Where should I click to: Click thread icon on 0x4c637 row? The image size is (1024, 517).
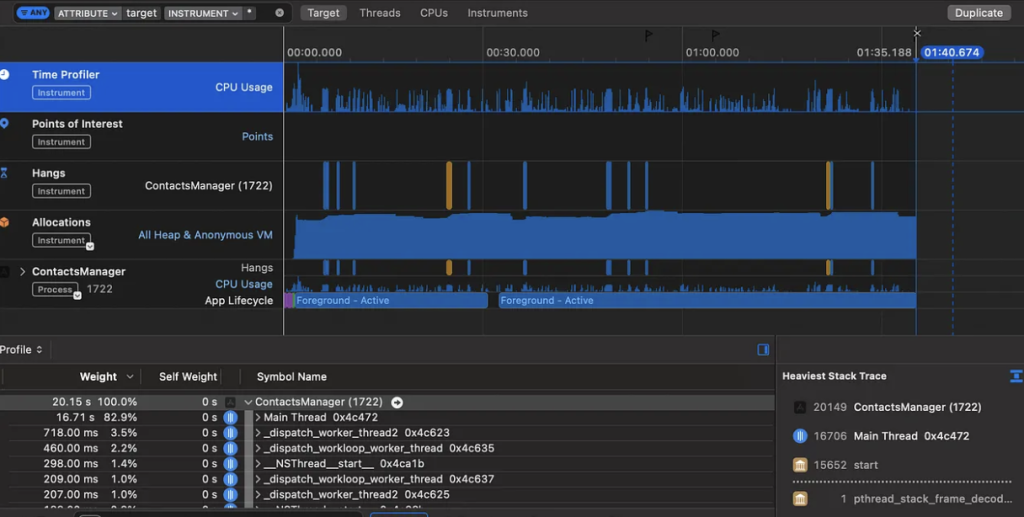coord(230,479)
